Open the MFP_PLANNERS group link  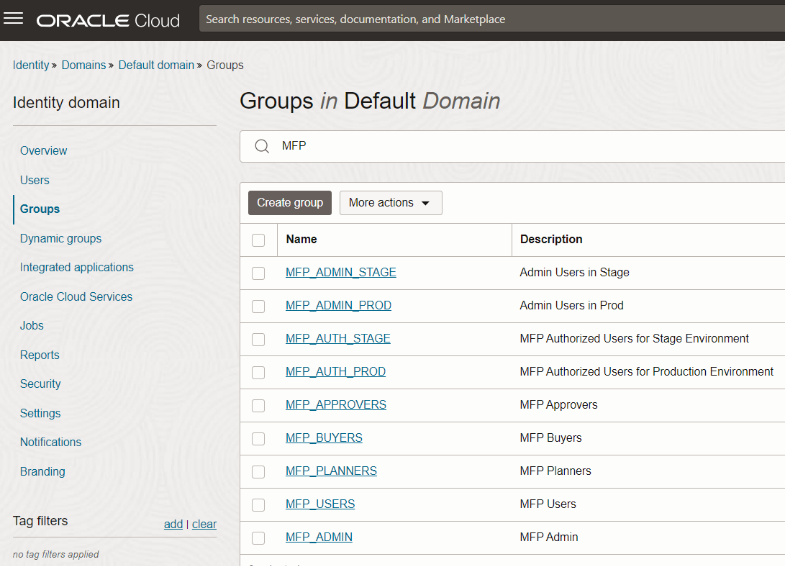tap(331, 471)
